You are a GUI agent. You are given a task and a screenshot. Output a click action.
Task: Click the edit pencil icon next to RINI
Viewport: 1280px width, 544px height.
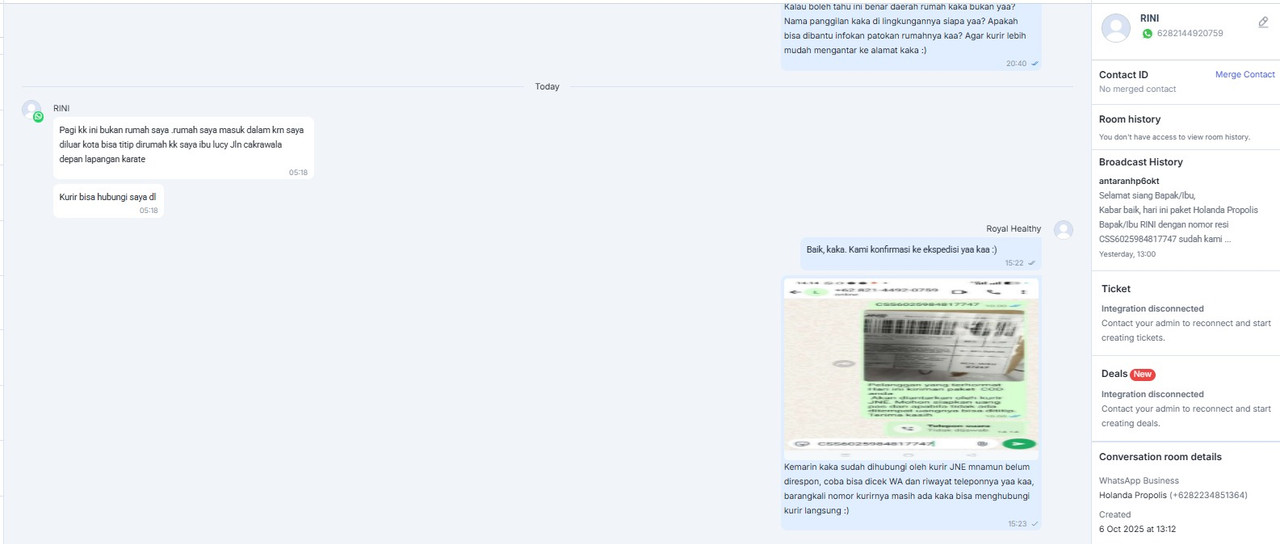coord(1263,22)
